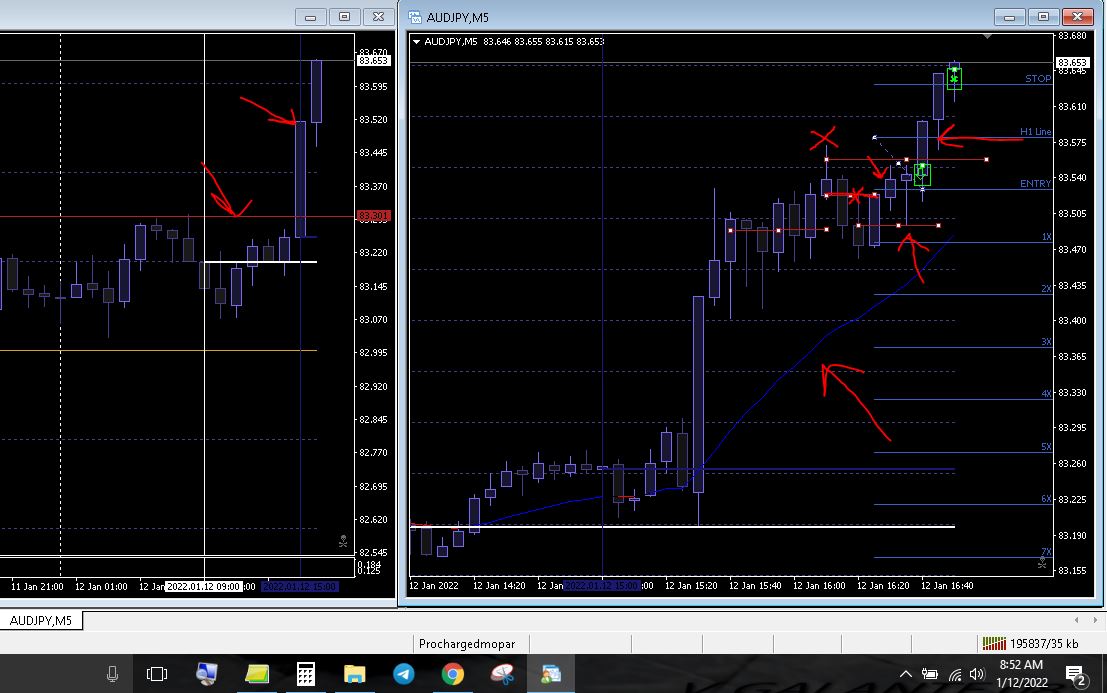The width and height of the screenshot is (1107, 693).
Task: Select the 7X level label
Action: coord(1046,552)
